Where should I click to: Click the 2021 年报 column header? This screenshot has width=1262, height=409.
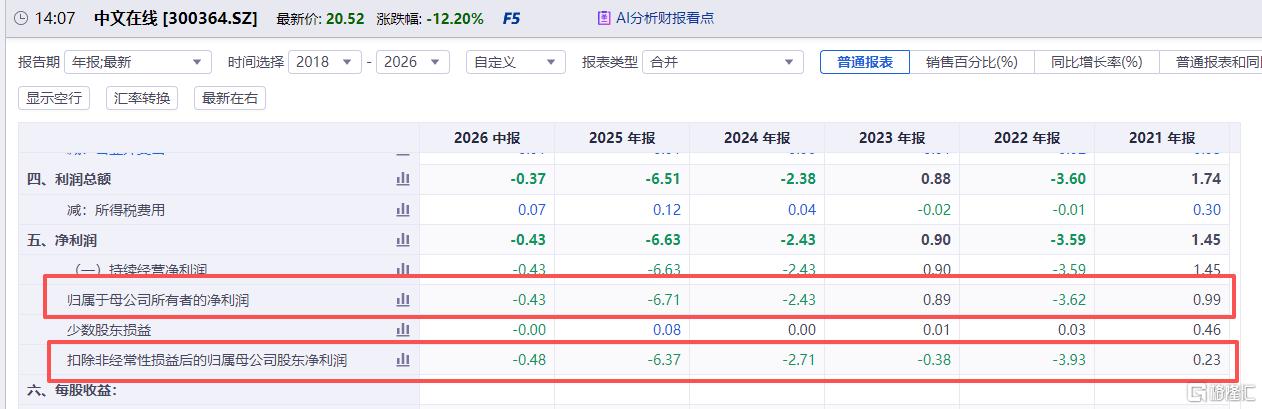pos(1162,138)
